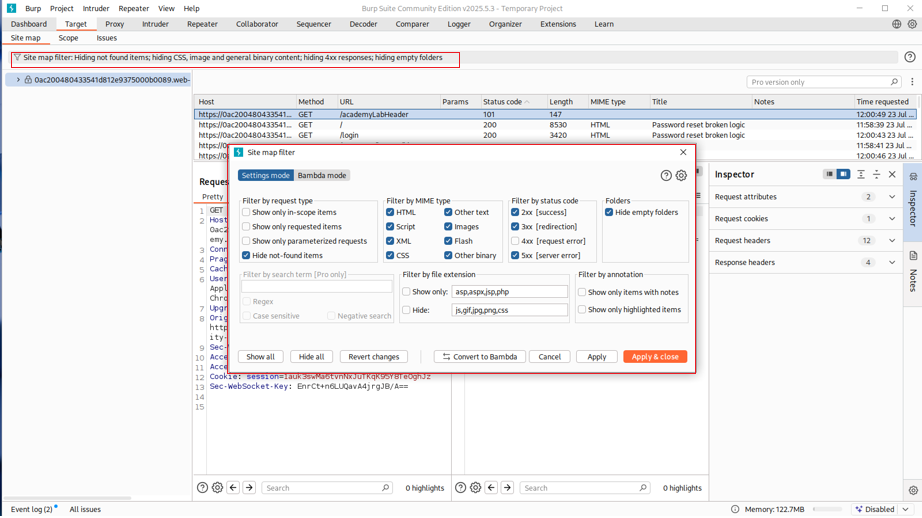
Task: Expand Request headers section
Action: [892, 240]
